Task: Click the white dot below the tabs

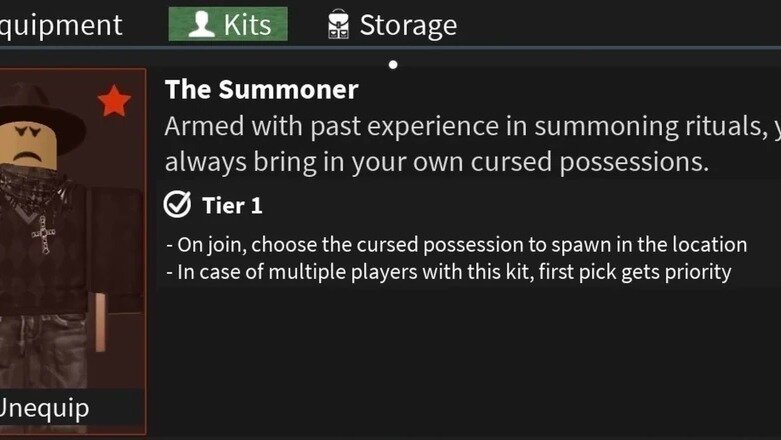Action: pos(393,65)
